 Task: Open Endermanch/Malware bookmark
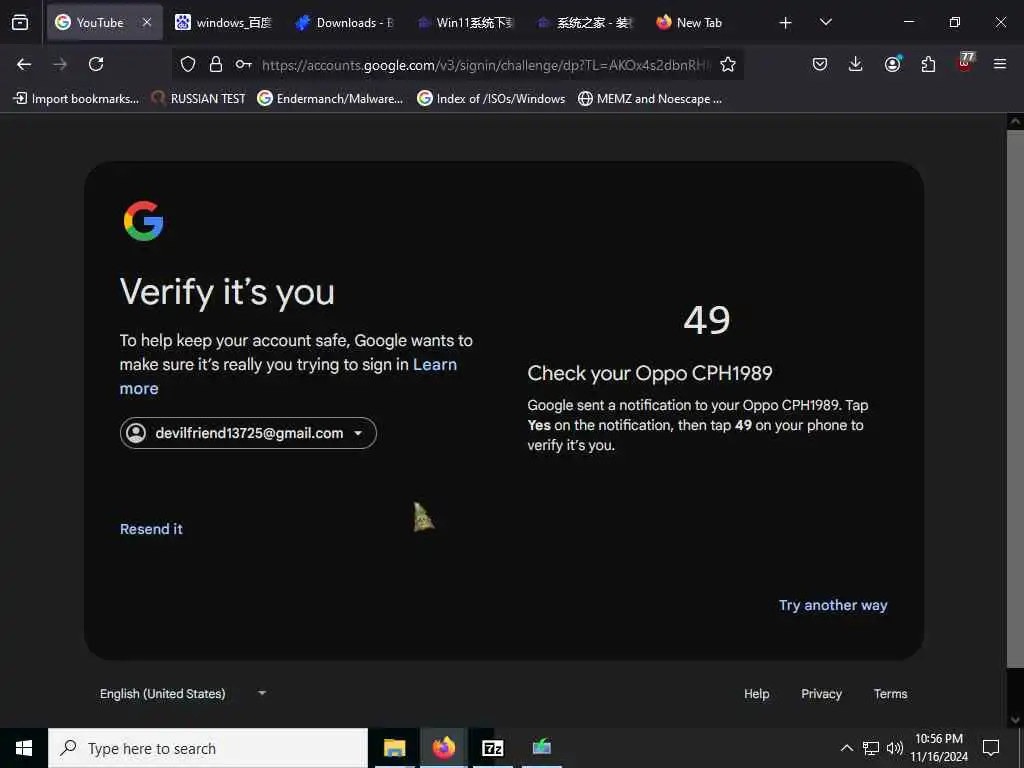(x=330, y=99)
